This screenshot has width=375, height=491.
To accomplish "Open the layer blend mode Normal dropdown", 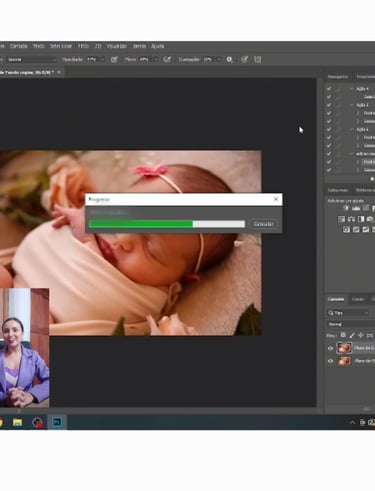I will pyautogui.click(x=351, y=324).
